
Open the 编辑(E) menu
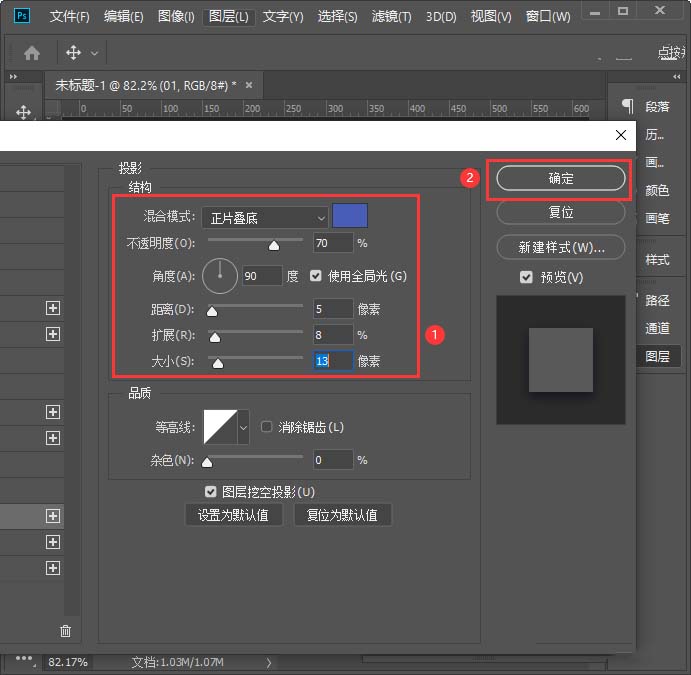point(123,17)
